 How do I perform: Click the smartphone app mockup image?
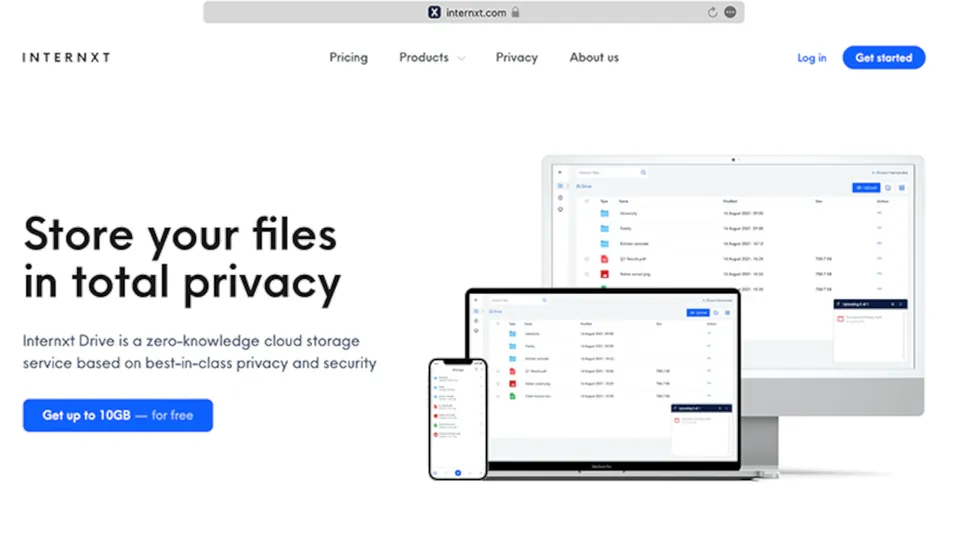pyautogui.click(x=458, y=418)
